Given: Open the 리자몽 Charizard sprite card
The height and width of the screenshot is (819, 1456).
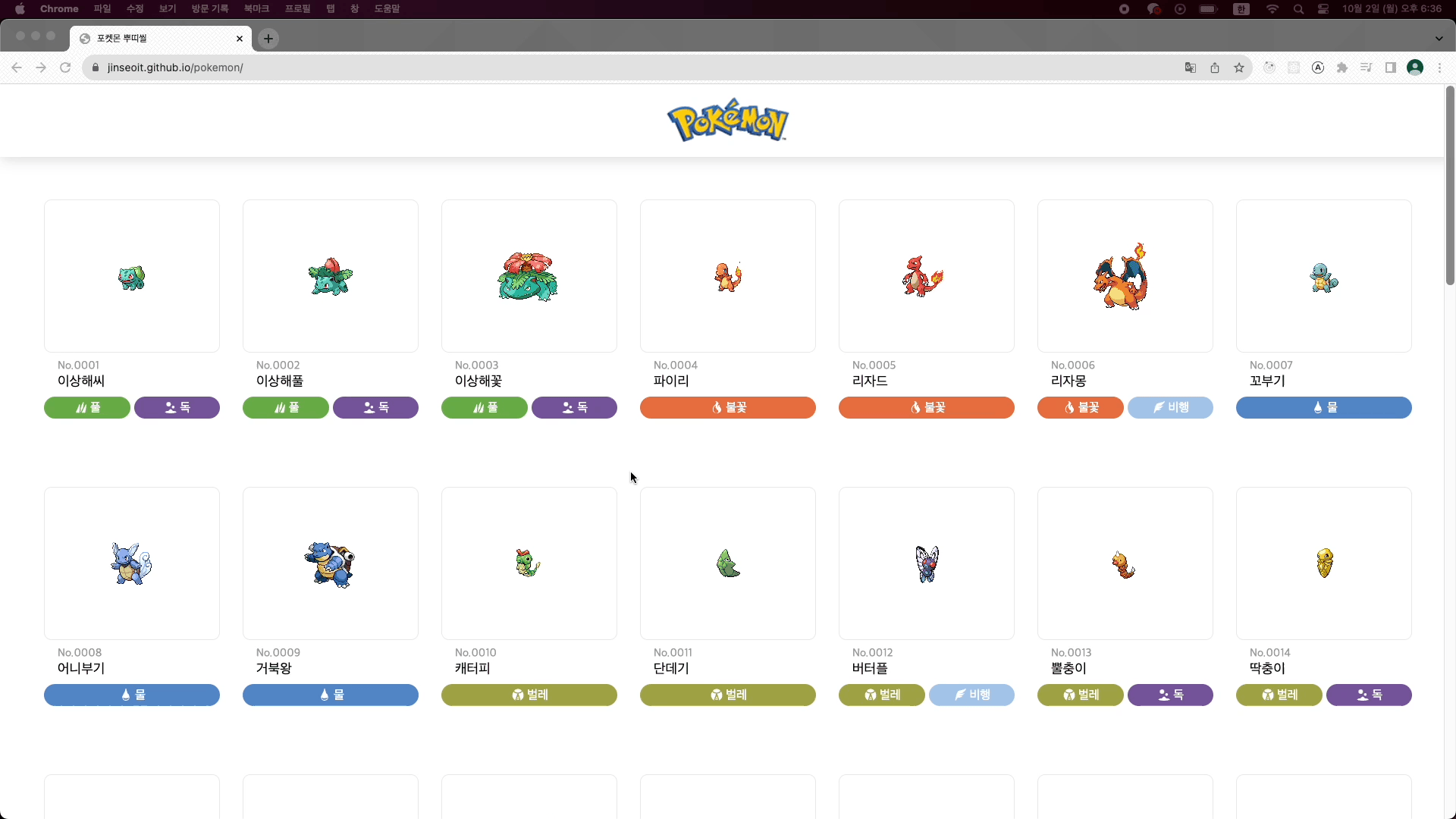Looking at the screenshot, I should [x=1125, y=276].
